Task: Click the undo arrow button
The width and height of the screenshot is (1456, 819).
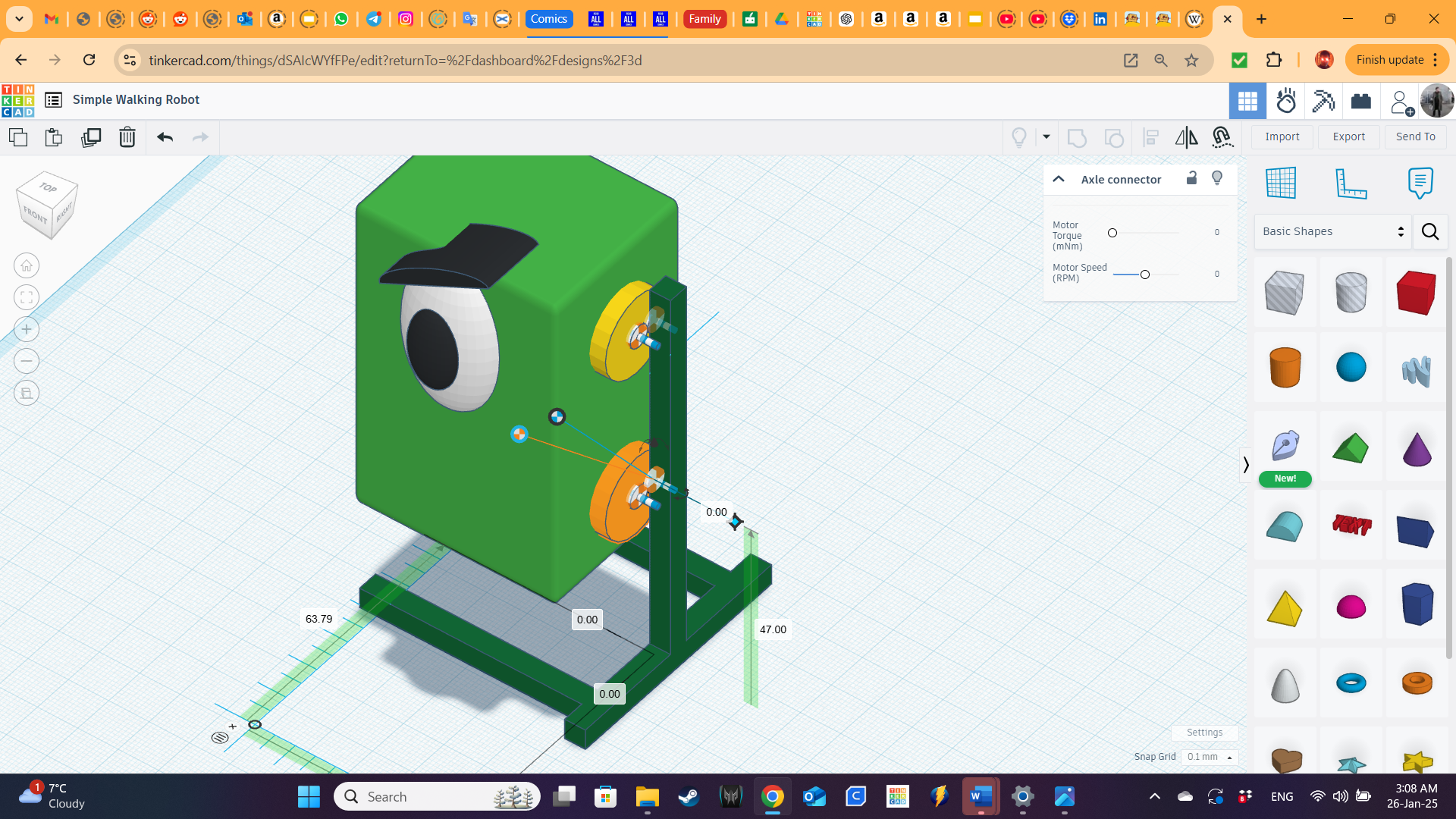Action: [165, 137]
